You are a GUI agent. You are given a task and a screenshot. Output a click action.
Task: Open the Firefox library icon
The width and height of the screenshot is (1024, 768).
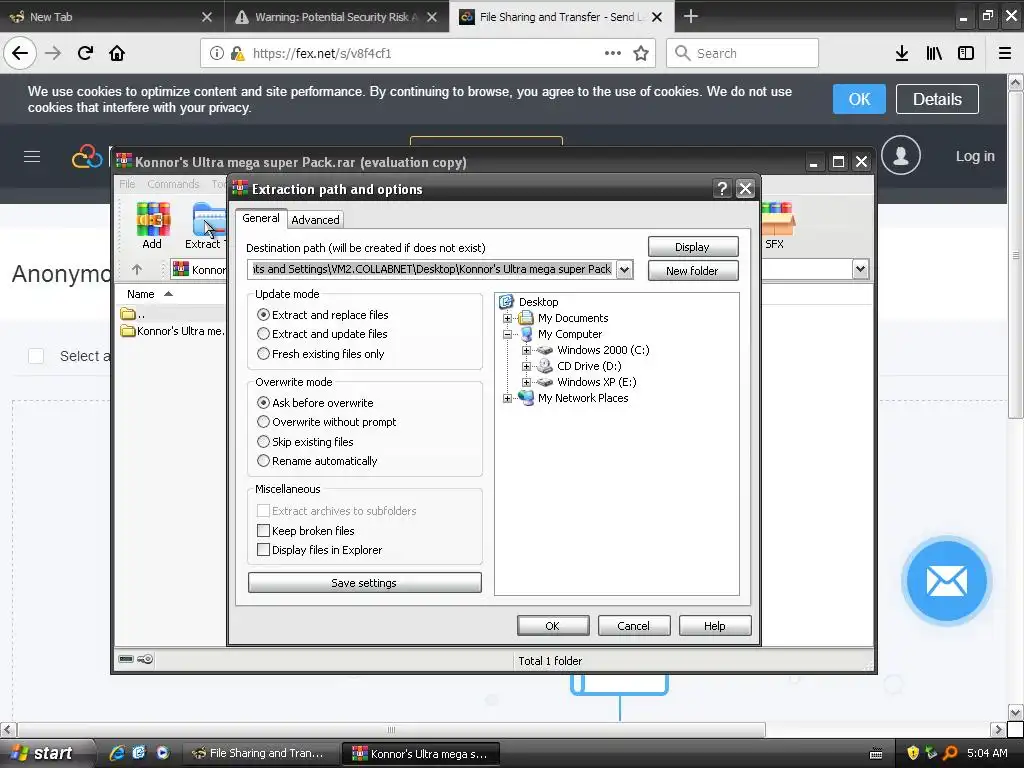click(x=934, y=54)
